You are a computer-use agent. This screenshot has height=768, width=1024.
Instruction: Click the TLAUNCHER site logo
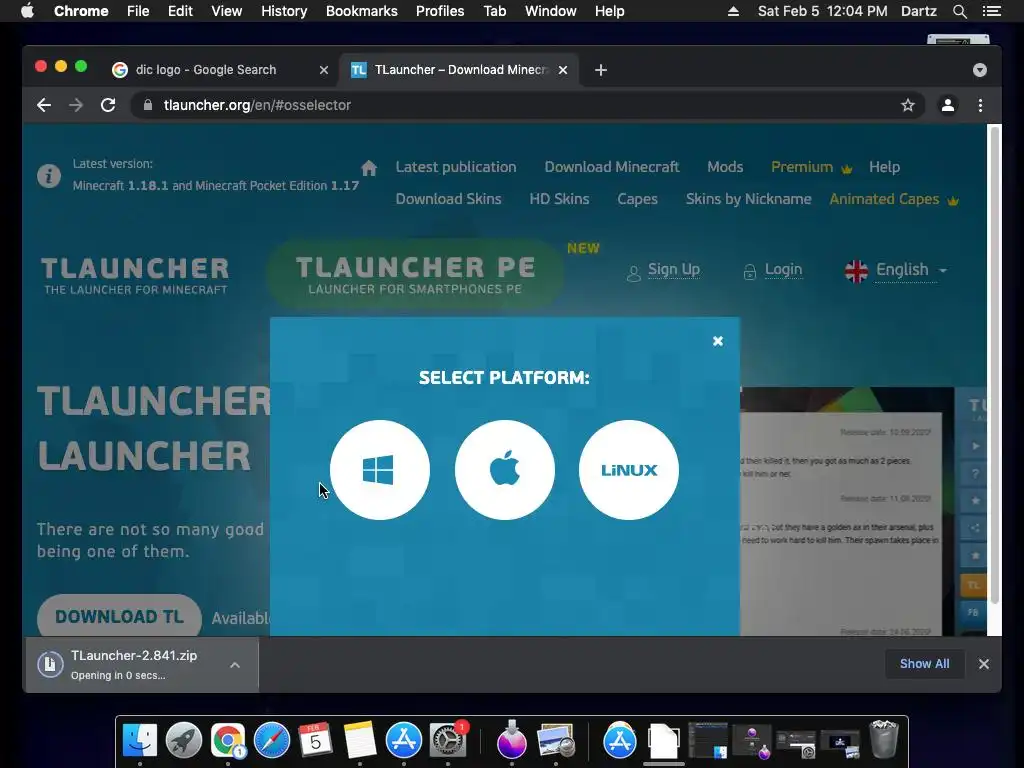(135, 275)
